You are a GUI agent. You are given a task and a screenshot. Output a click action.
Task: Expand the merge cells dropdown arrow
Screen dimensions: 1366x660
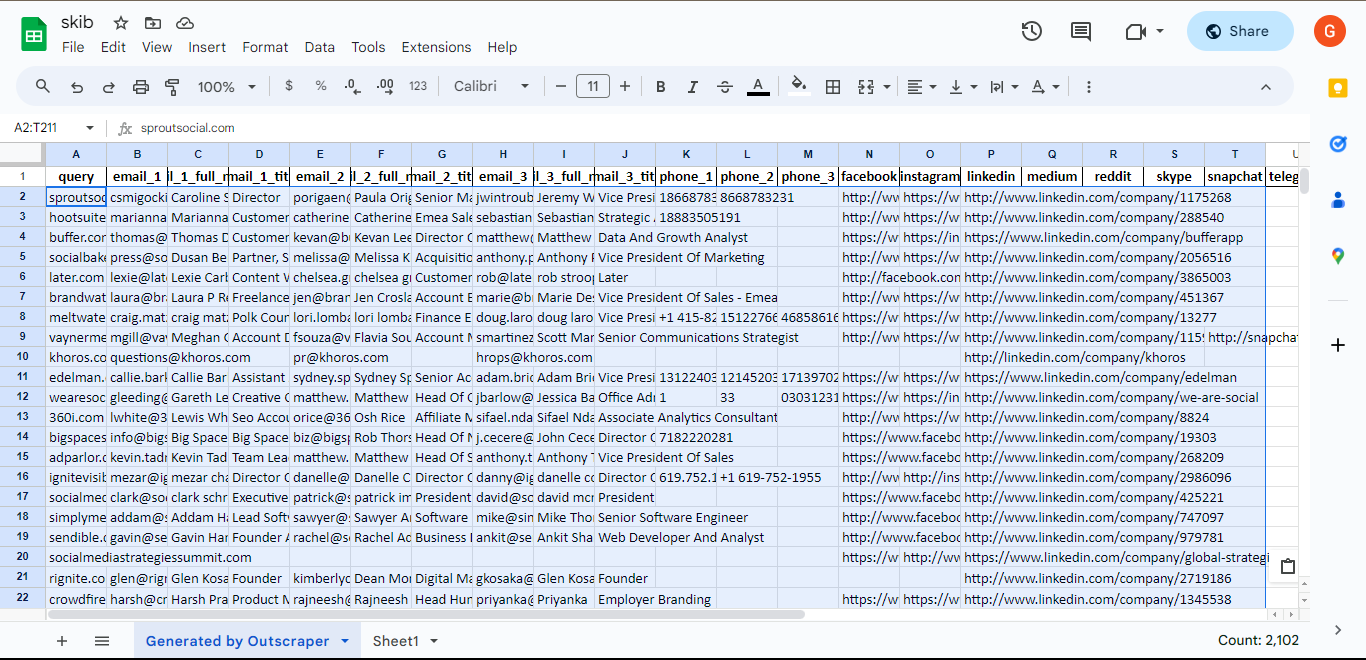click(886, 87)
